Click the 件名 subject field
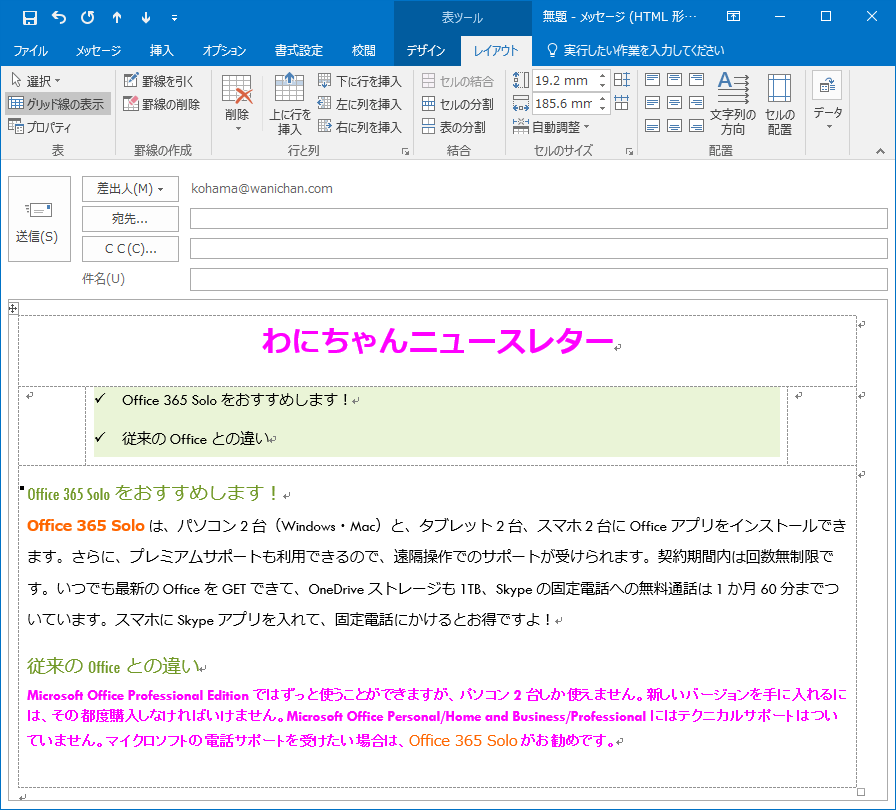Screen dimensions: 896x810 point(538,279)
